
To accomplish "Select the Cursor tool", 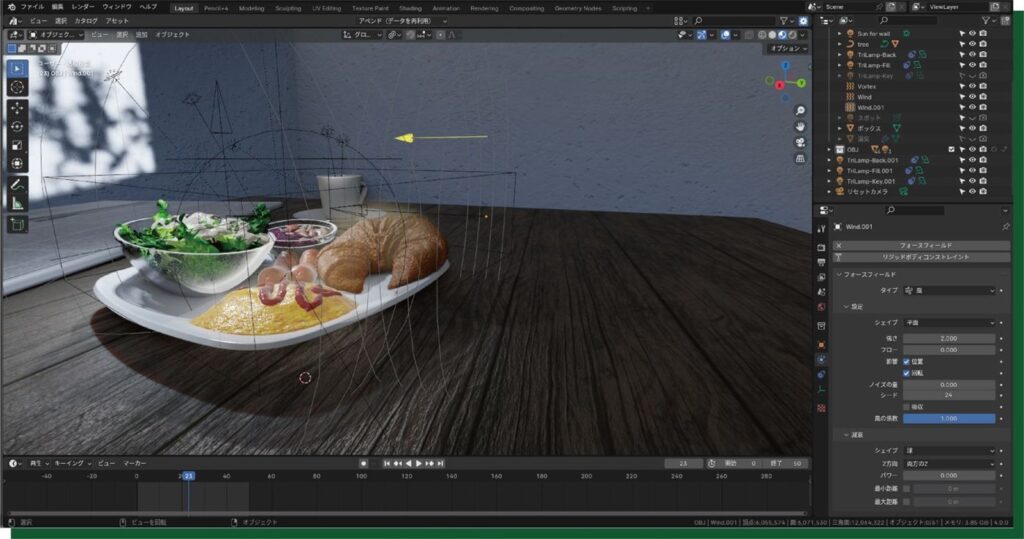I will click(18, 88).
